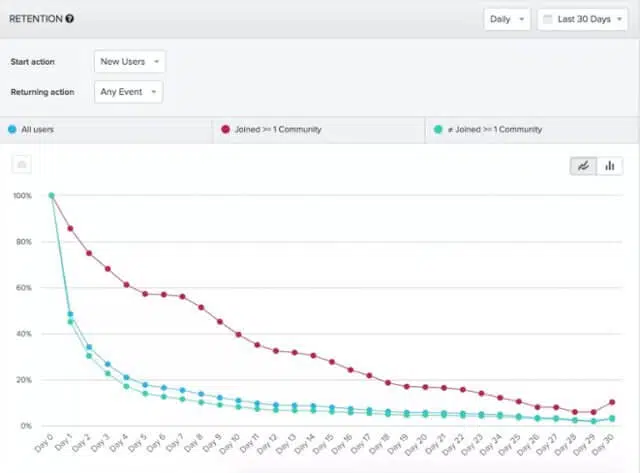Image resolution: width=640 pixels, height=473 pixels.
Task: Switch to bar chart view
Action: coord(609,166)
